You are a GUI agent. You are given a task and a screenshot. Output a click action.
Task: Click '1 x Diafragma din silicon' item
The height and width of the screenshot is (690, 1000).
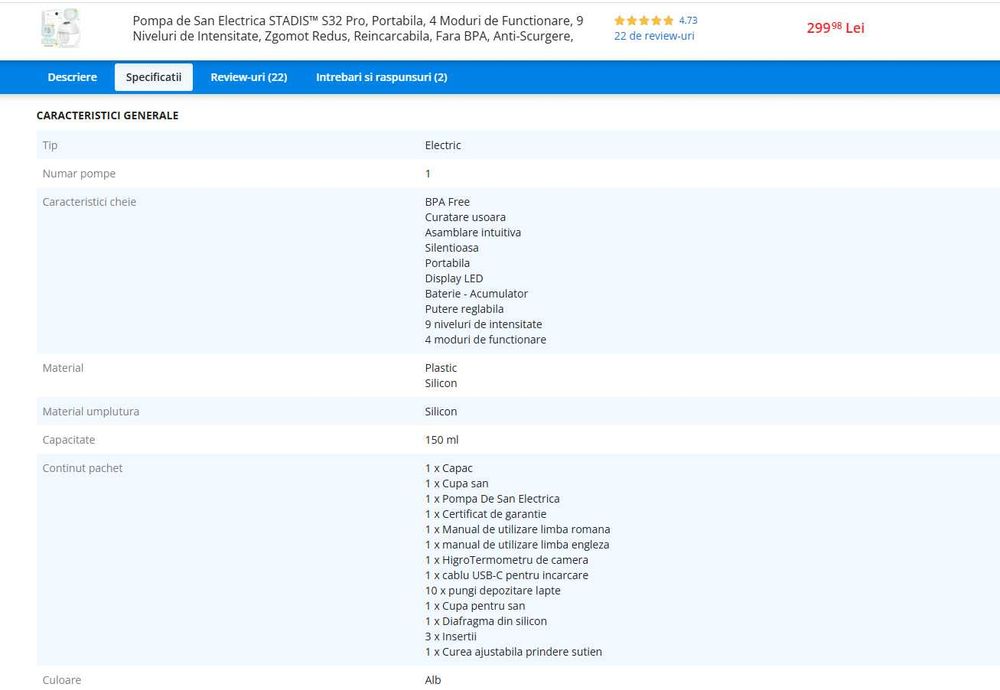[486, 620]
